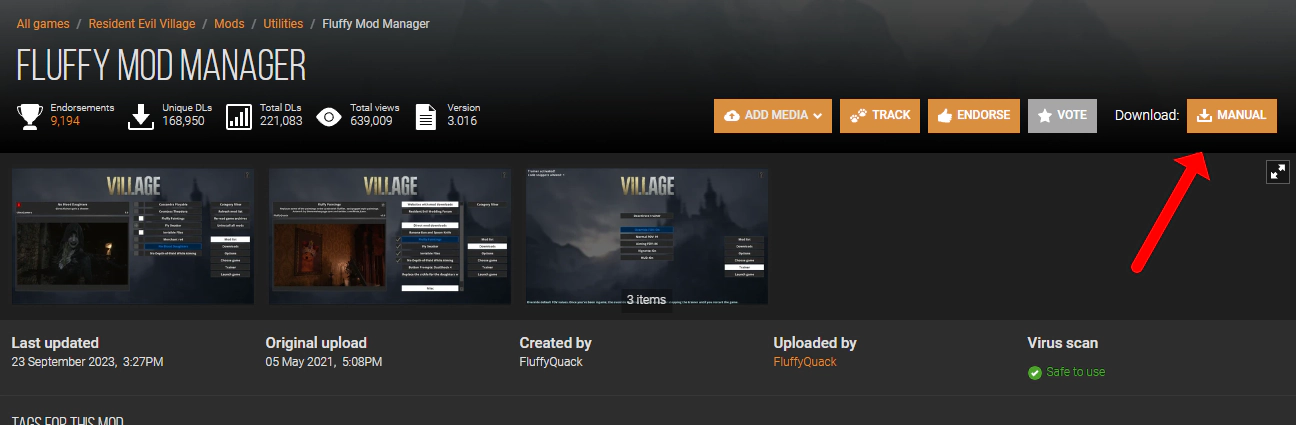1296x425 pixels.
Task: Expand the image gallery to fullscreen
Action: pyautogui.click(x=1278, y=172)
